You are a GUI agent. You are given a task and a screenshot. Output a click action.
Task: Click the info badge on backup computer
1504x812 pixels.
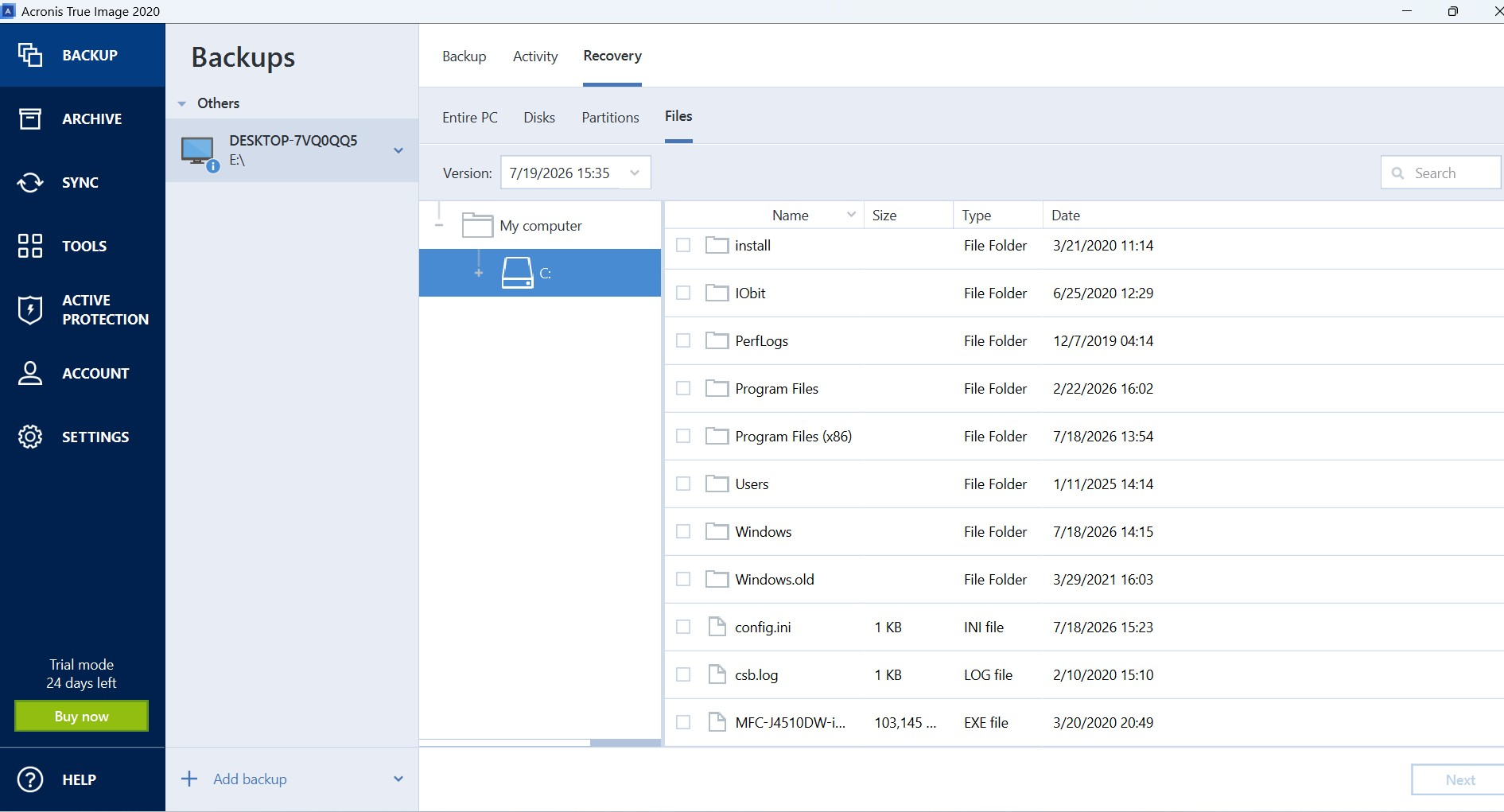click(x=213, y=166)
